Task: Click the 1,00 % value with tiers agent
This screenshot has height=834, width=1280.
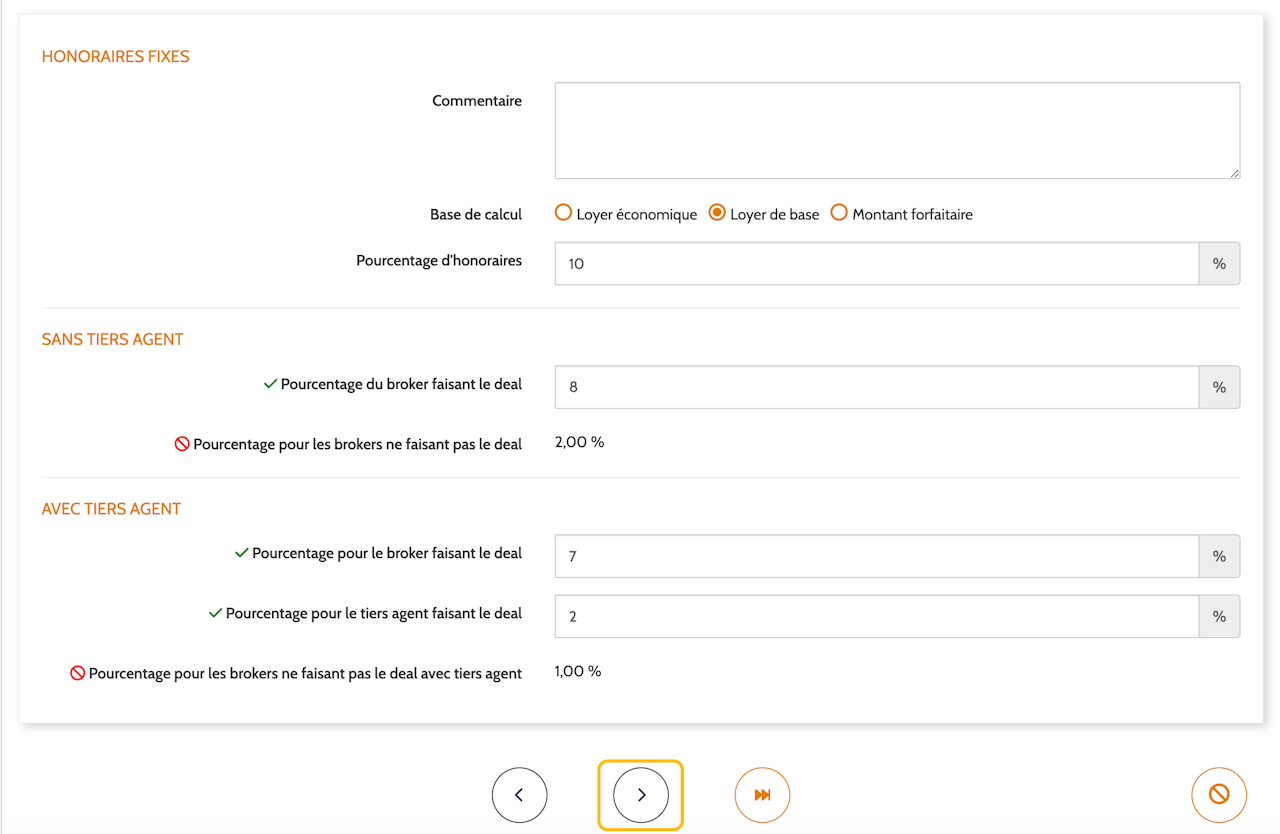Action: coord(578,672)
